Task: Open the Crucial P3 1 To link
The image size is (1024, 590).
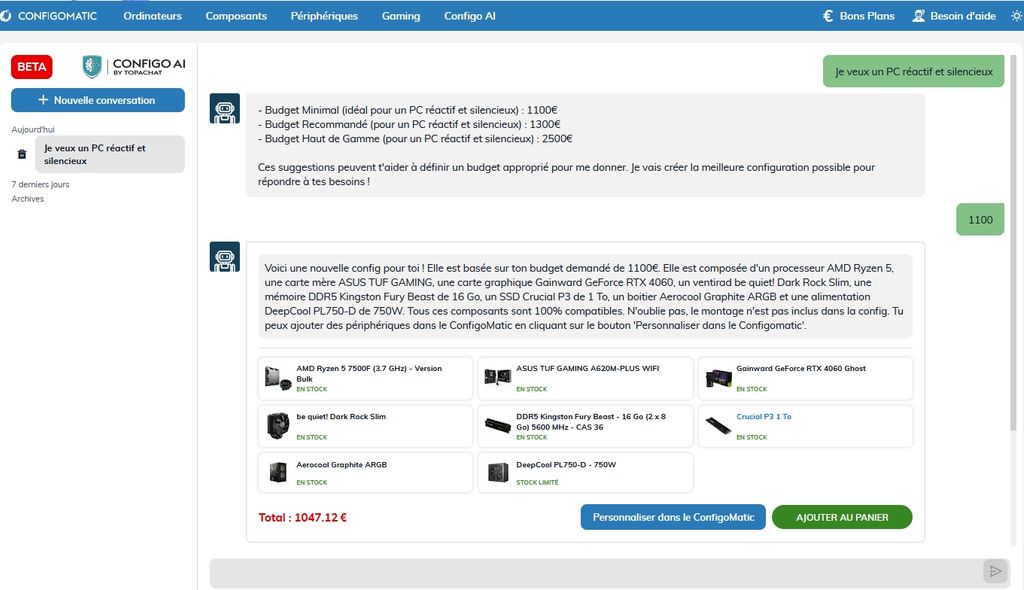Action: (763, 416)
